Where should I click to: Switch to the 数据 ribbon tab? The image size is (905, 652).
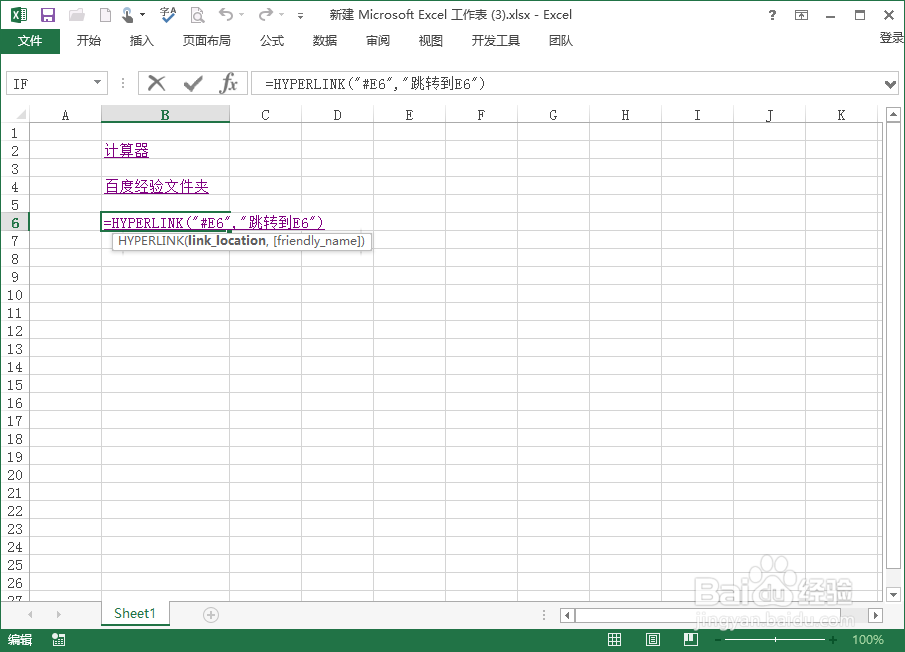click(325, 40)
